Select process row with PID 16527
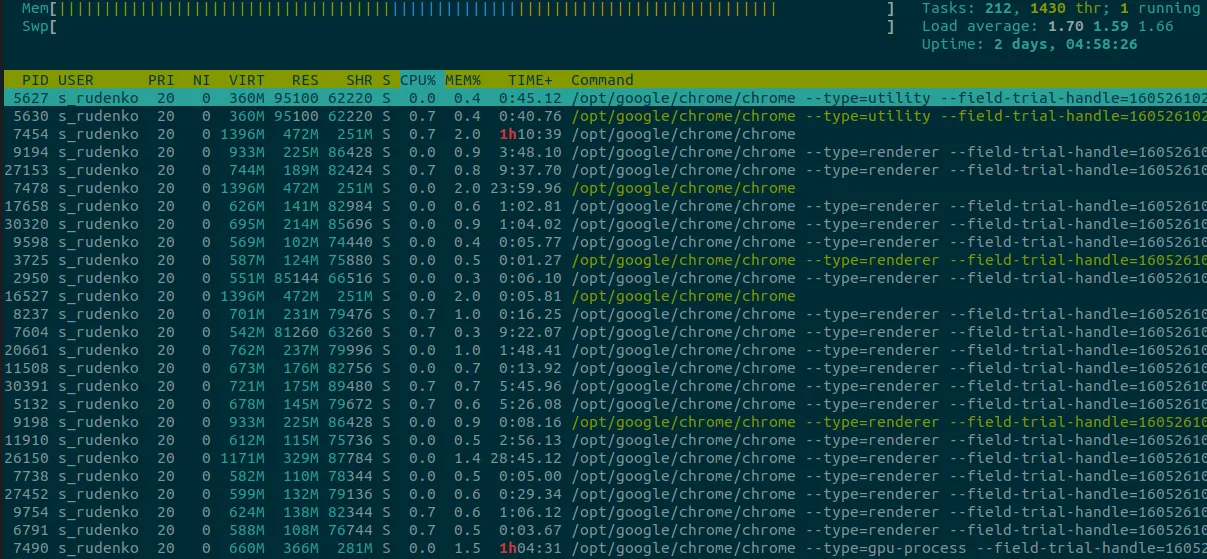 [603, 296]
